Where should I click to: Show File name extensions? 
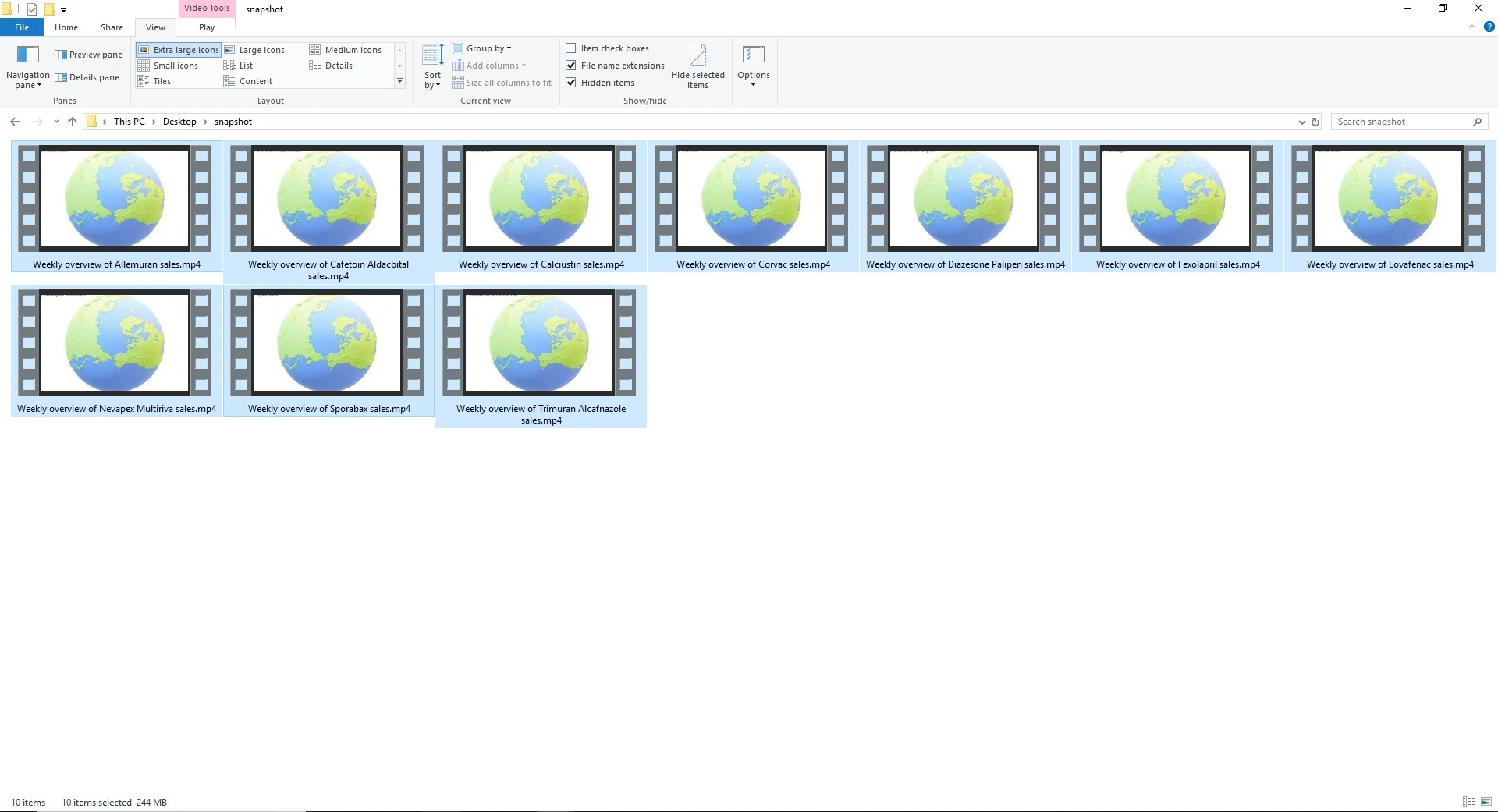(571, 65)
